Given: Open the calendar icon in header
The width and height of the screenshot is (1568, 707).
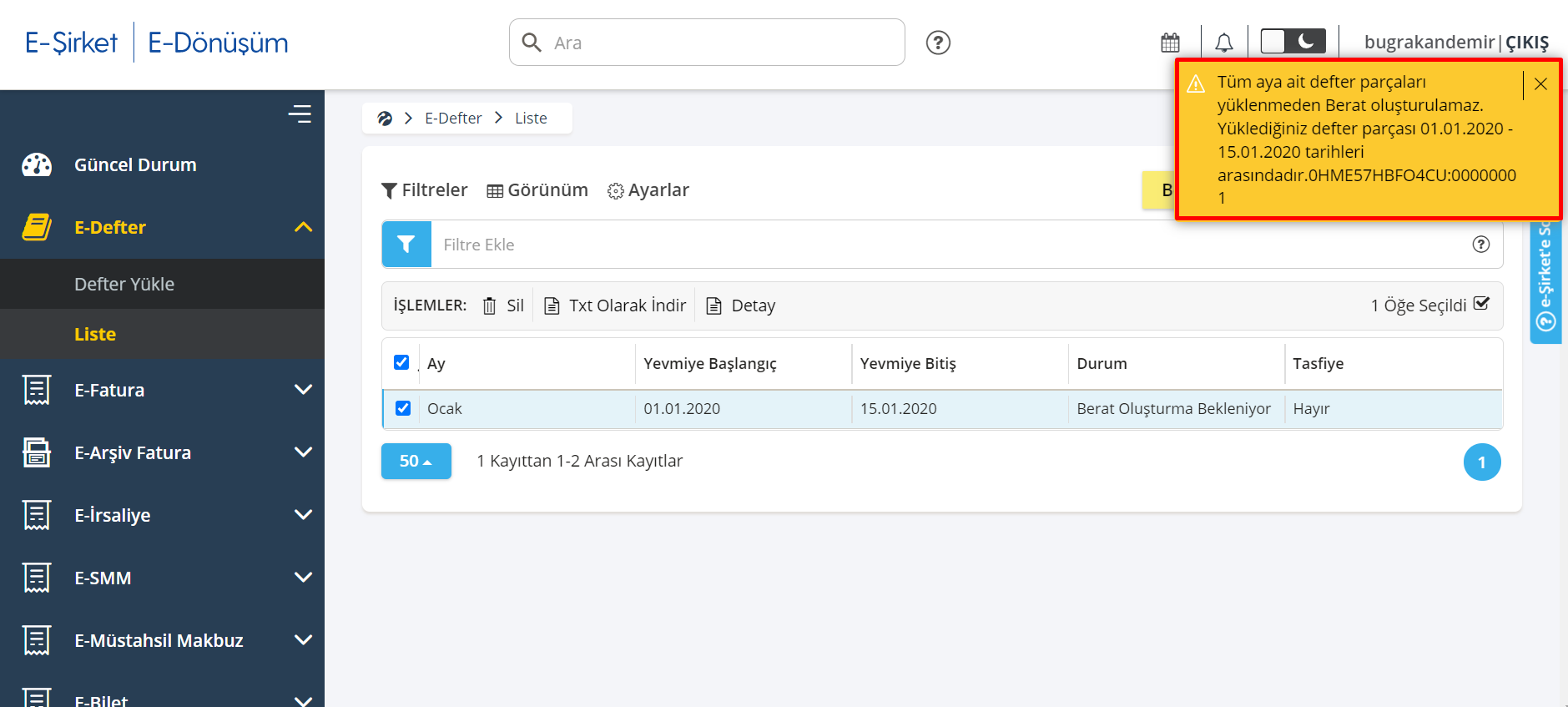Looking at the screenshot, I should point(1171,43).
